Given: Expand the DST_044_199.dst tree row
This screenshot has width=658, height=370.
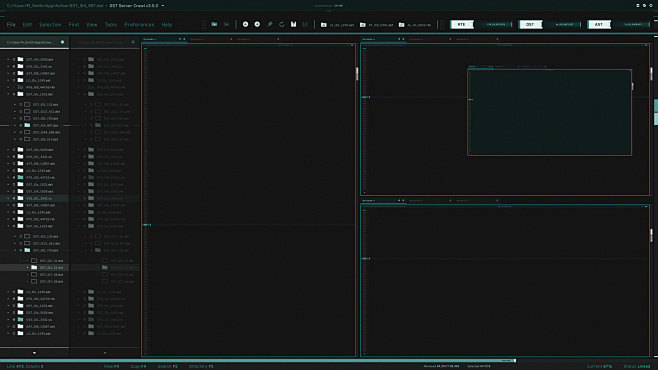Looking at the screenshot, I should 15,132.
